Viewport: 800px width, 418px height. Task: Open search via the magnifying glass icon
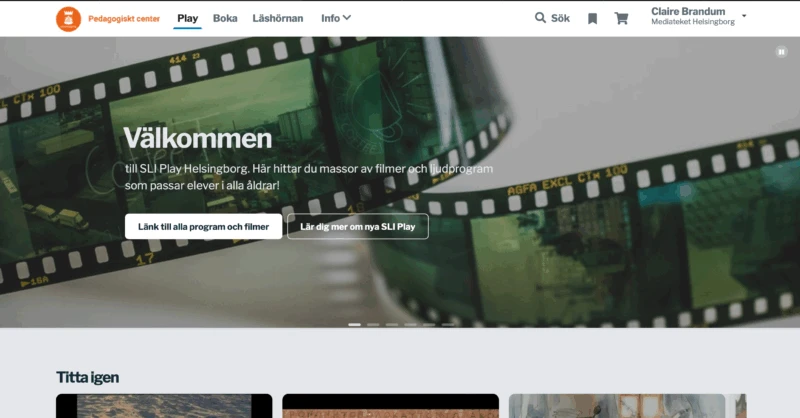[540, 18]
